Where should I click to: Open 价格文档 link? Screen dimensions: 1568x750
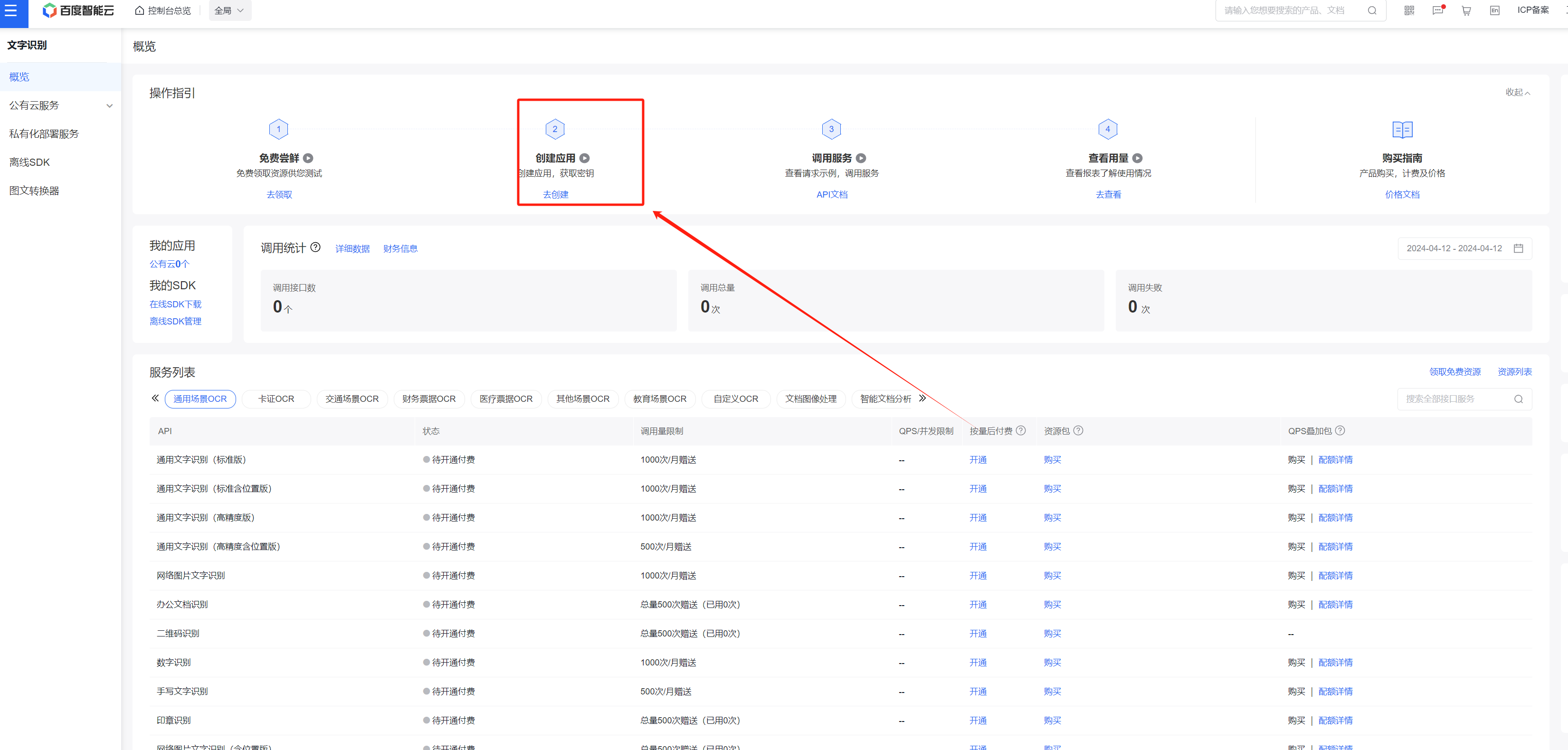(1402, 195)
